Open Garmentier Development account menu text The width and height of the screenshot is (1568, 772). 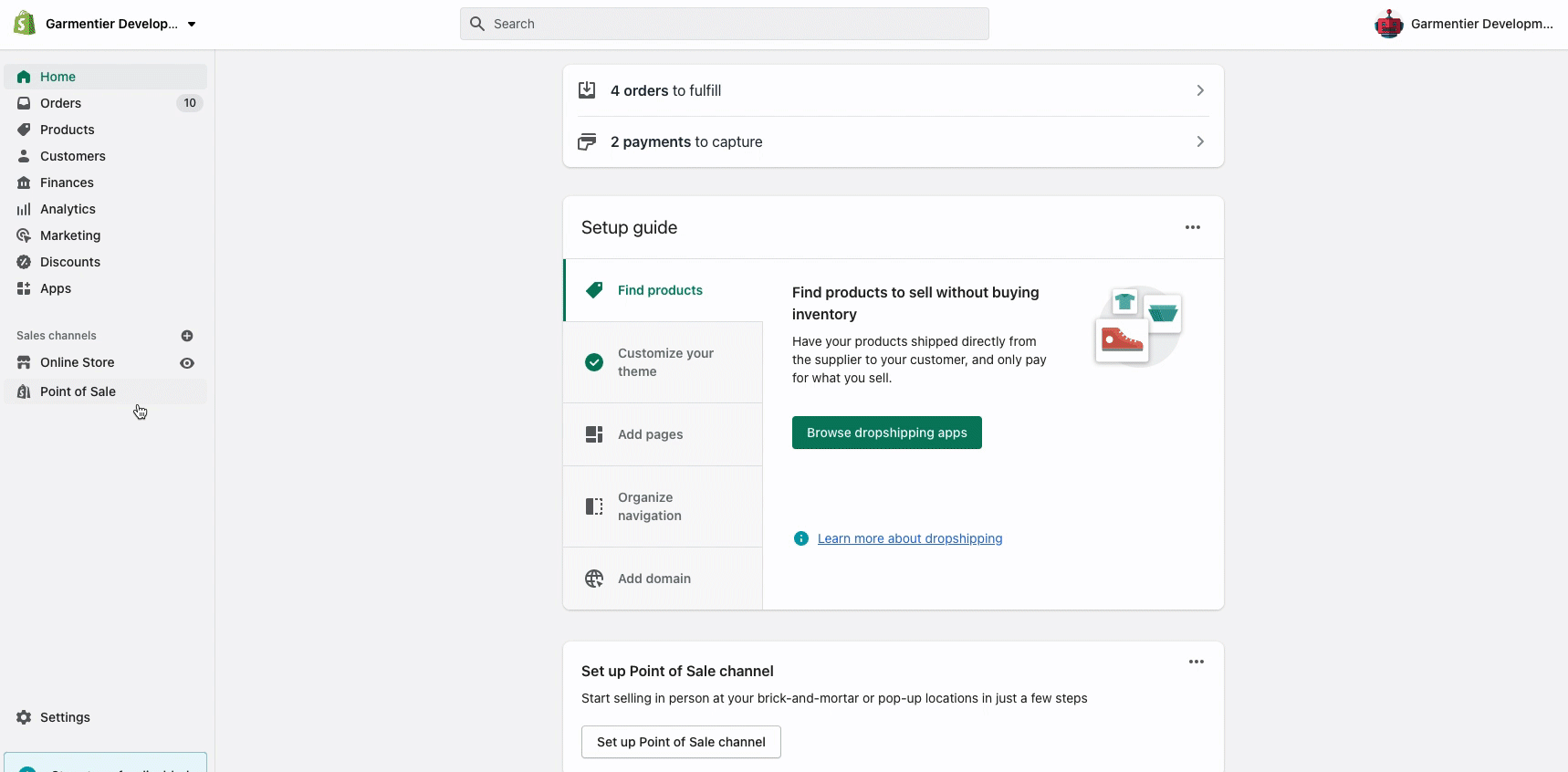click(1481, 24)
